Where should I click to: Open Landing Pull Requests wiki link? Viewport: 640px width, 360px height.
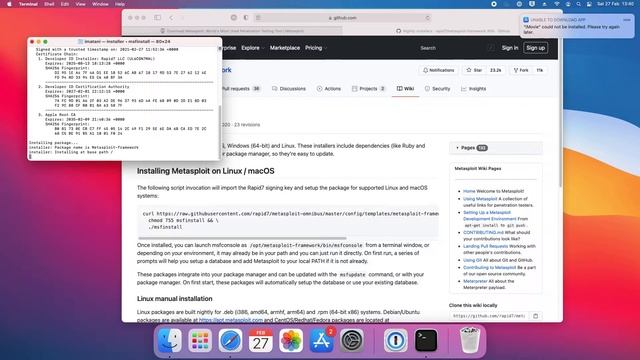click(487, 246)
